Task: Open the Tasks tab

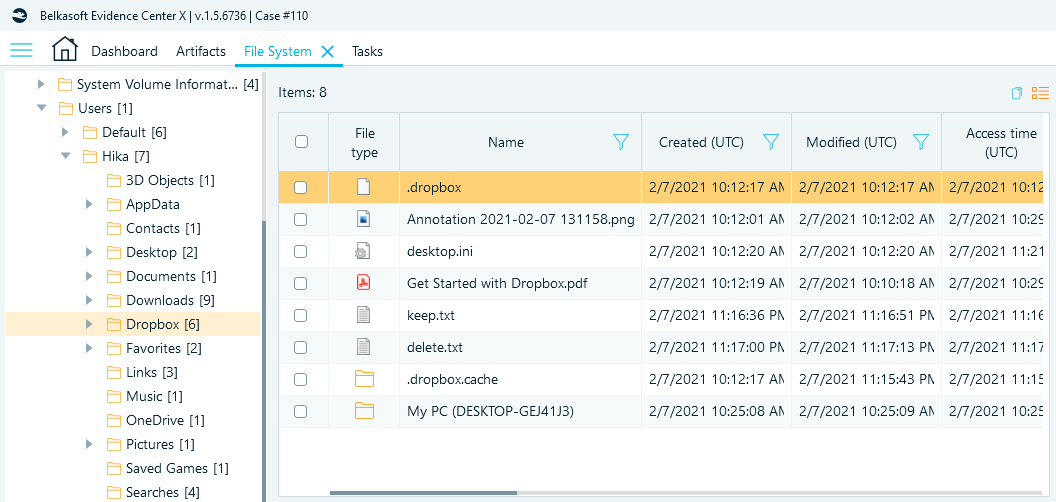Action: tap(367, 51)
